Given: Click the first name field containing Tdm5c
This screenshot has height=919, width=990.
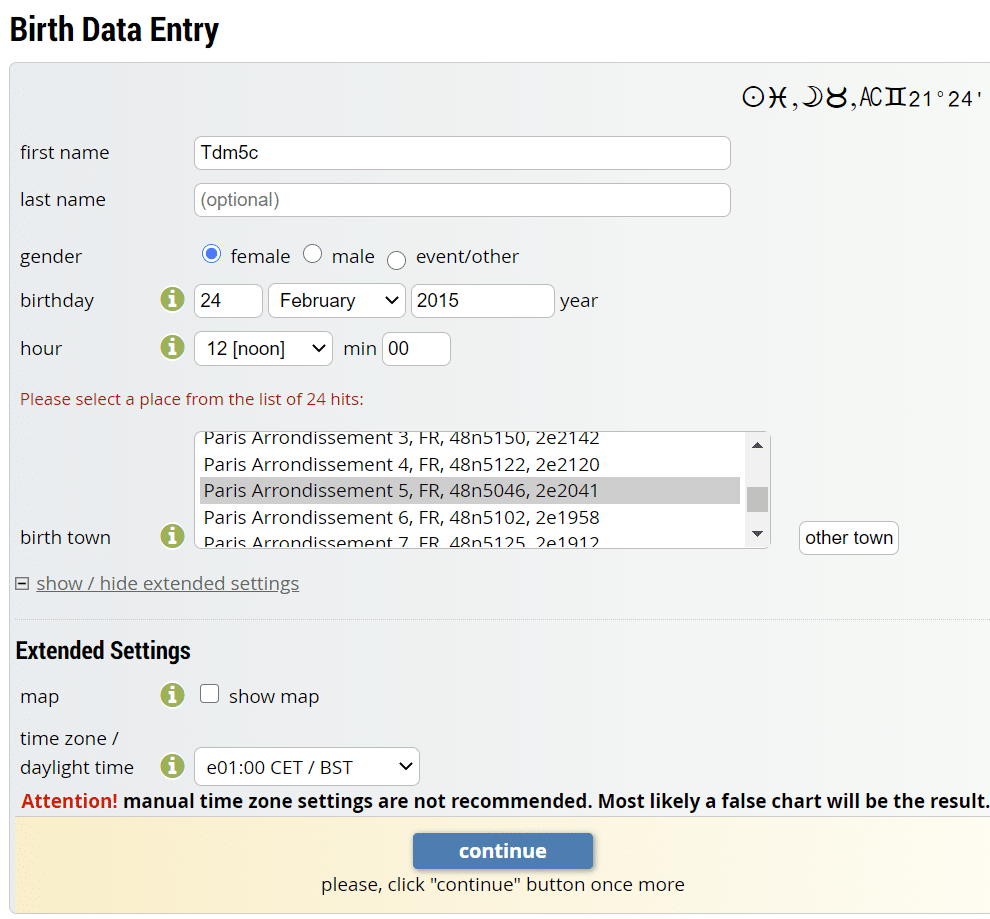Looking at the screenshot, I should click(x=462, y=153).
